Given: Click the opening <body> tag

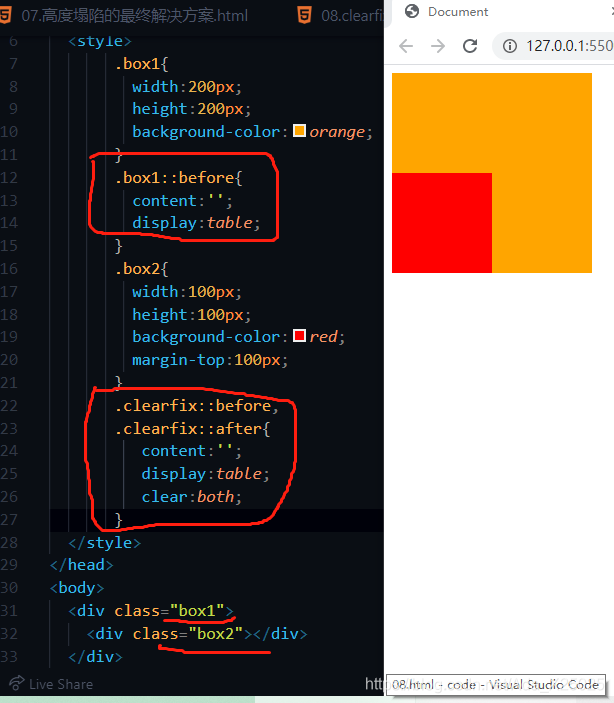Looking at the screenshot, I should [77, 588].
